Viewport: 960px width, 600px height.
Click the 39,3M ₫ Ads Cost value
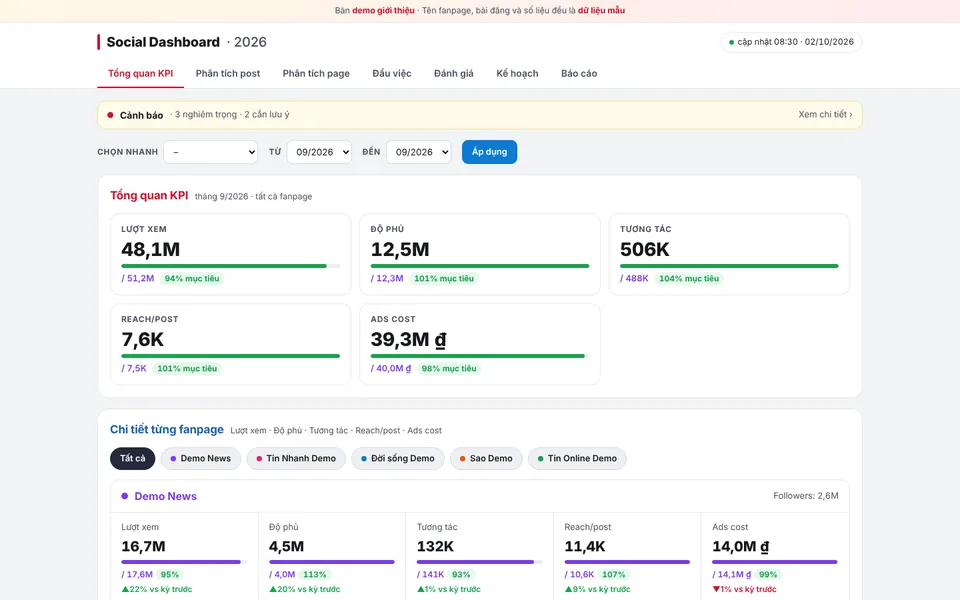coord(408,339)
